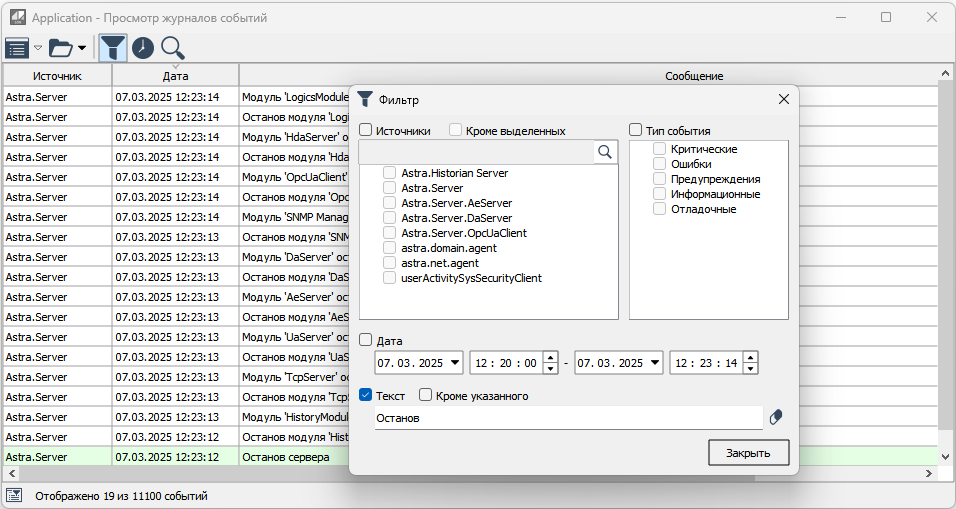Expand the folder icon dropdown arrow

click(x=82, y=48)
